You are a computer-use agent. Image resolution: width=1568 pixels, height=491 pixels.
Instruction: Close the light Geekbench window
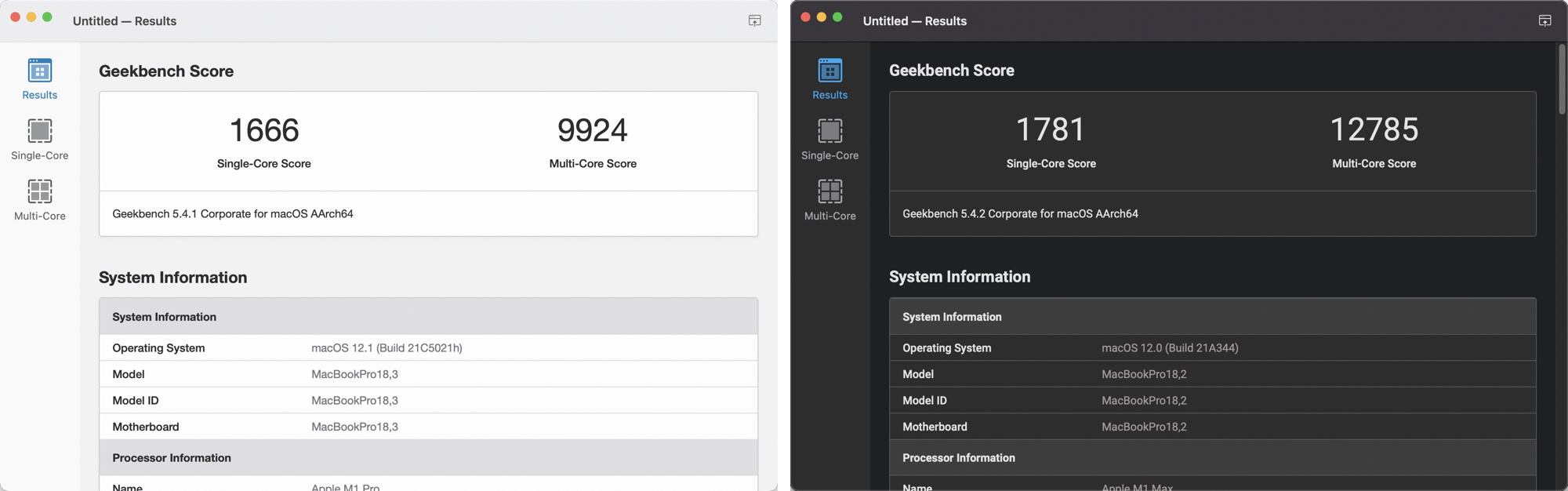tap(15, 17)
